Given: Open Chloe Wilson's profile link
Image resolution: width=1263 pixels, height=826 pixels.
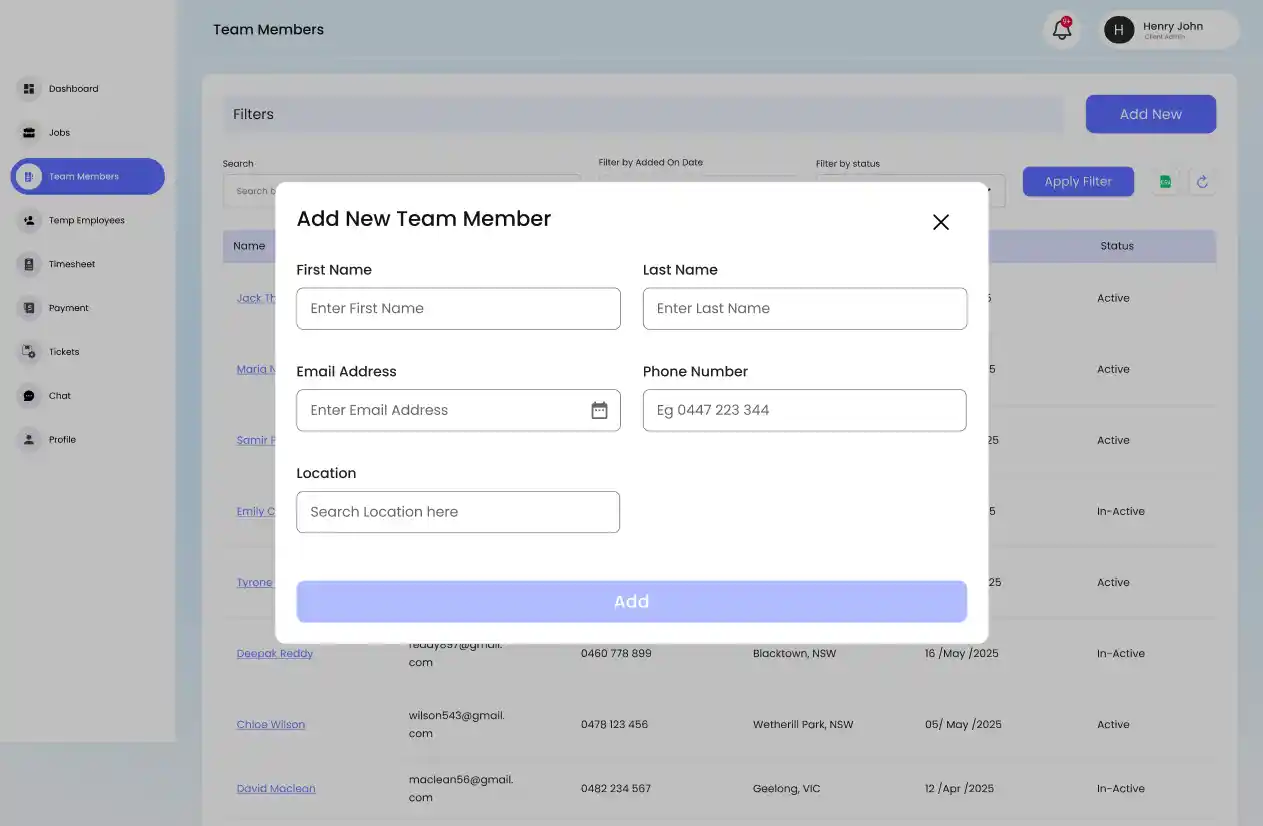Looking at the screenshot, I should click(x=271, y=724).
